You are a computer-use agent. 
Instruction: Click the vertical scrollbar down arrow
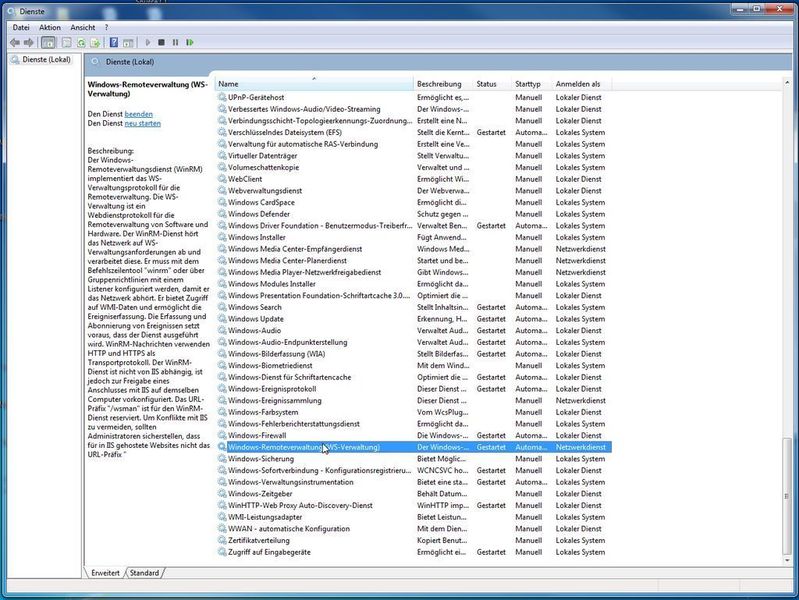(787, 560)
